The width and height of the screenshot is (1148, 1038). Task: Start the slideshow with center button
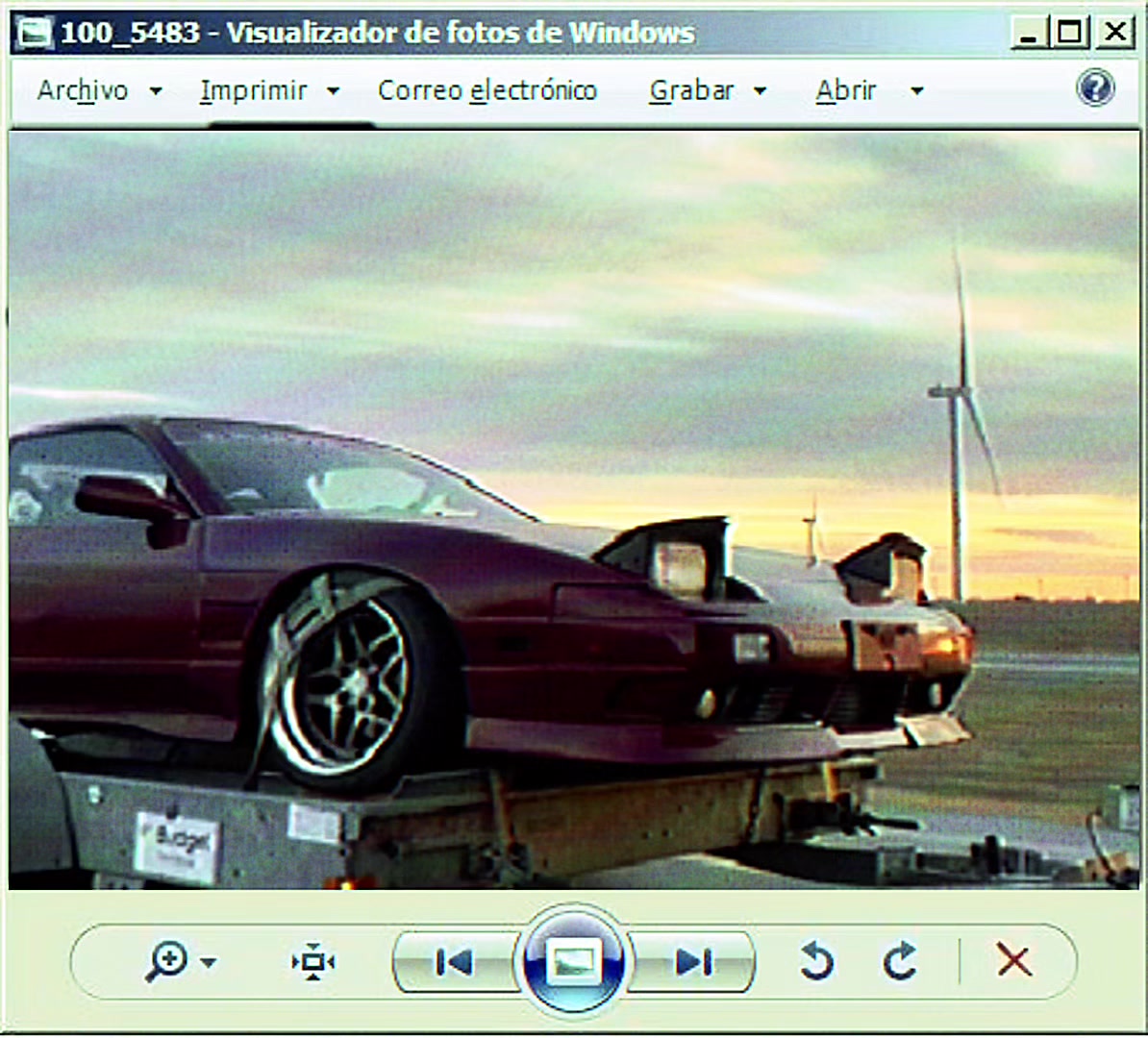[573, 960]
